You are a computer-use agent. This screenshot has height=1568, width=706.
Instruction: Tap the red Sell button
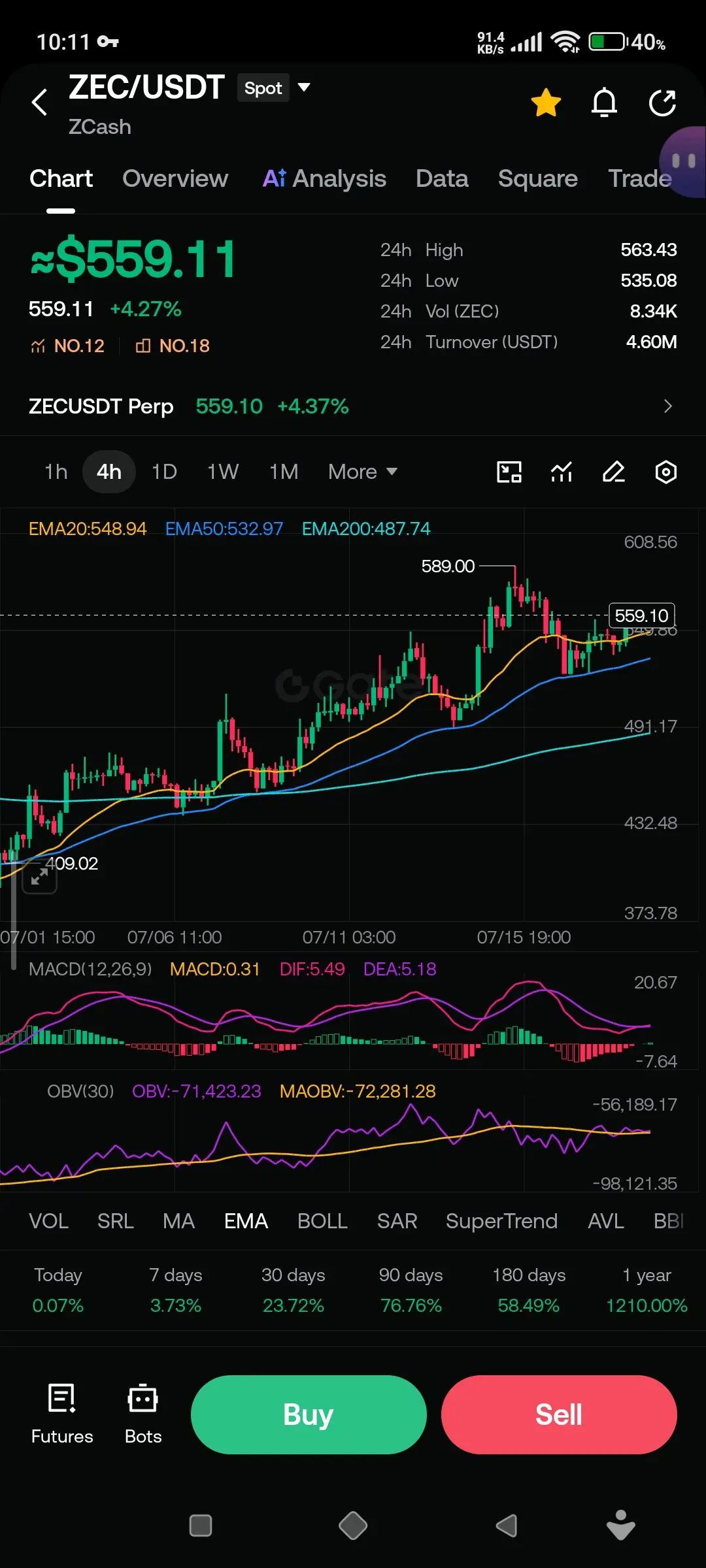(559, 1414)
